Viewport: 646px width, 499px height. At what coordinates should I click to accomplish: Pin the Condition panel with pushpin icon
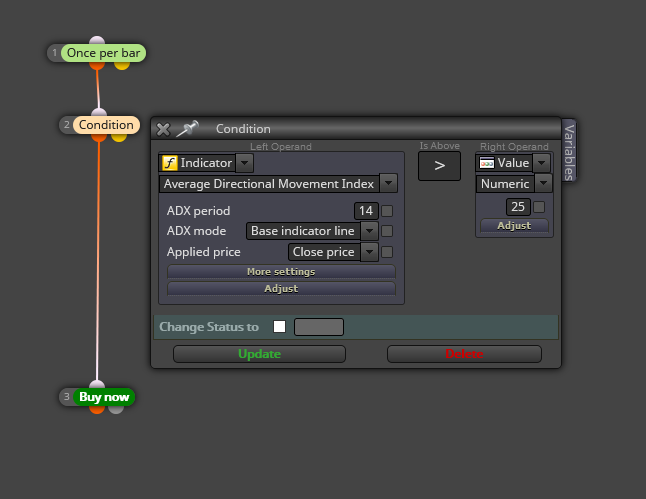point(187,128)
